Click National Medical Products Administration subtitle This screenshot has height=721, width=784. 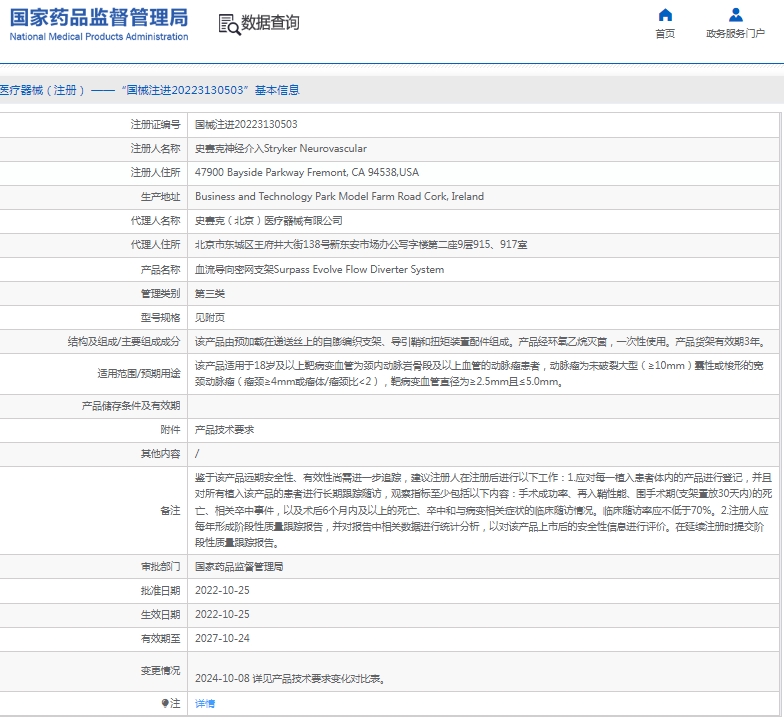pos(99,36)
